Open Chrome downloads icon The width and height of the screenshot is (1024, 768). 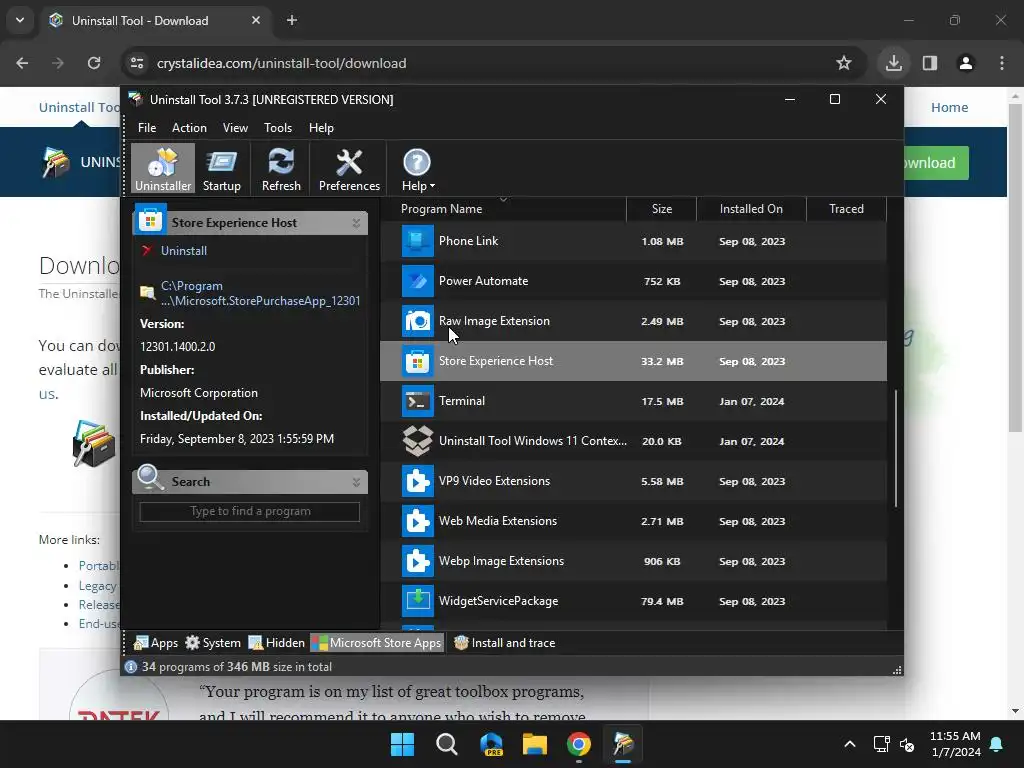[x=893, y=63]
